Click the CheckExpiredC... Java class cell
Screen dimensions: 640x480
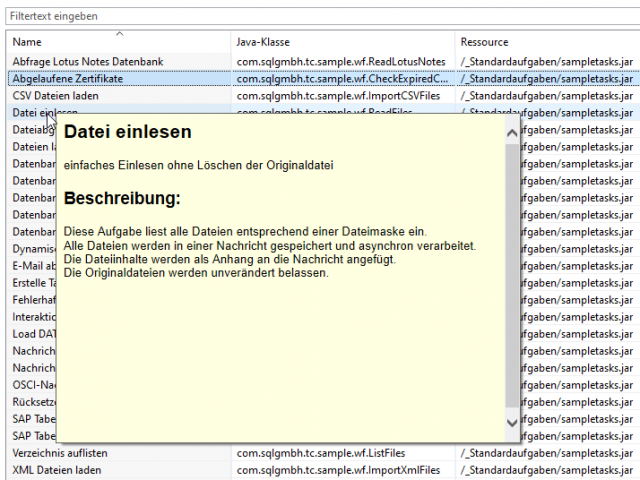[342, 79]
